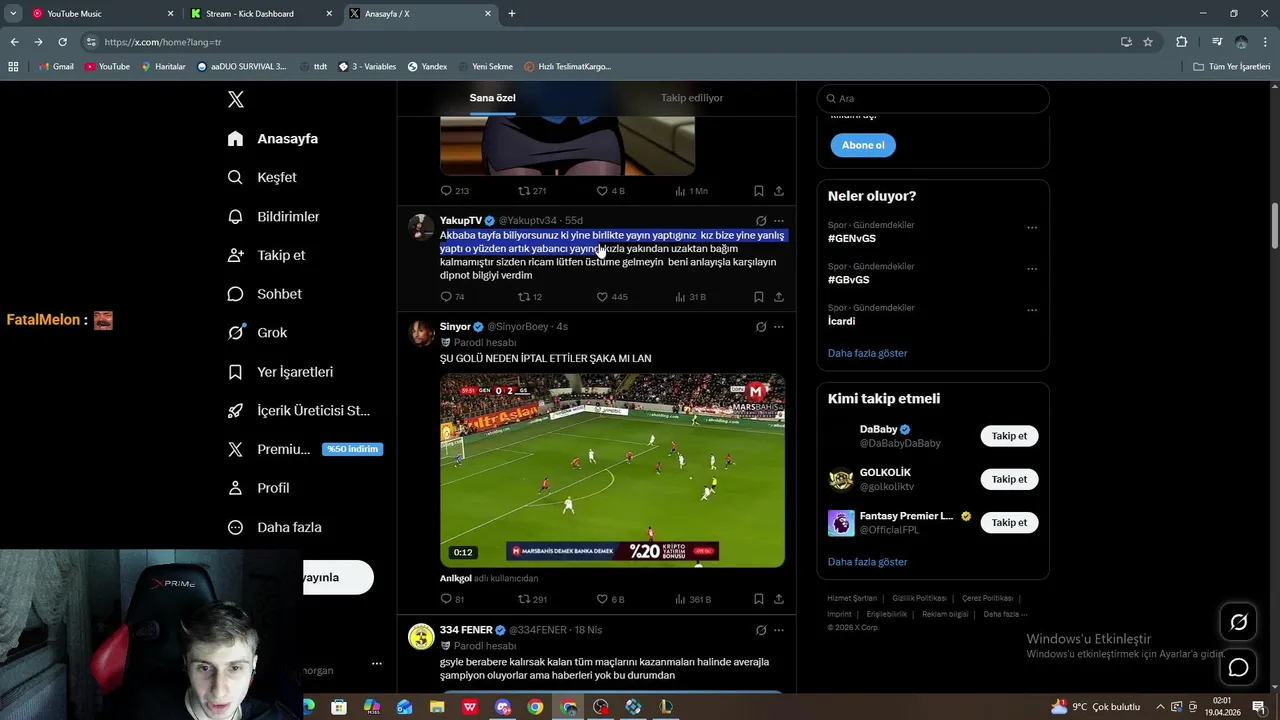Open Takip et in the sidebar
The height and width of the screenshot is (720, 1280).
[266, 255]
